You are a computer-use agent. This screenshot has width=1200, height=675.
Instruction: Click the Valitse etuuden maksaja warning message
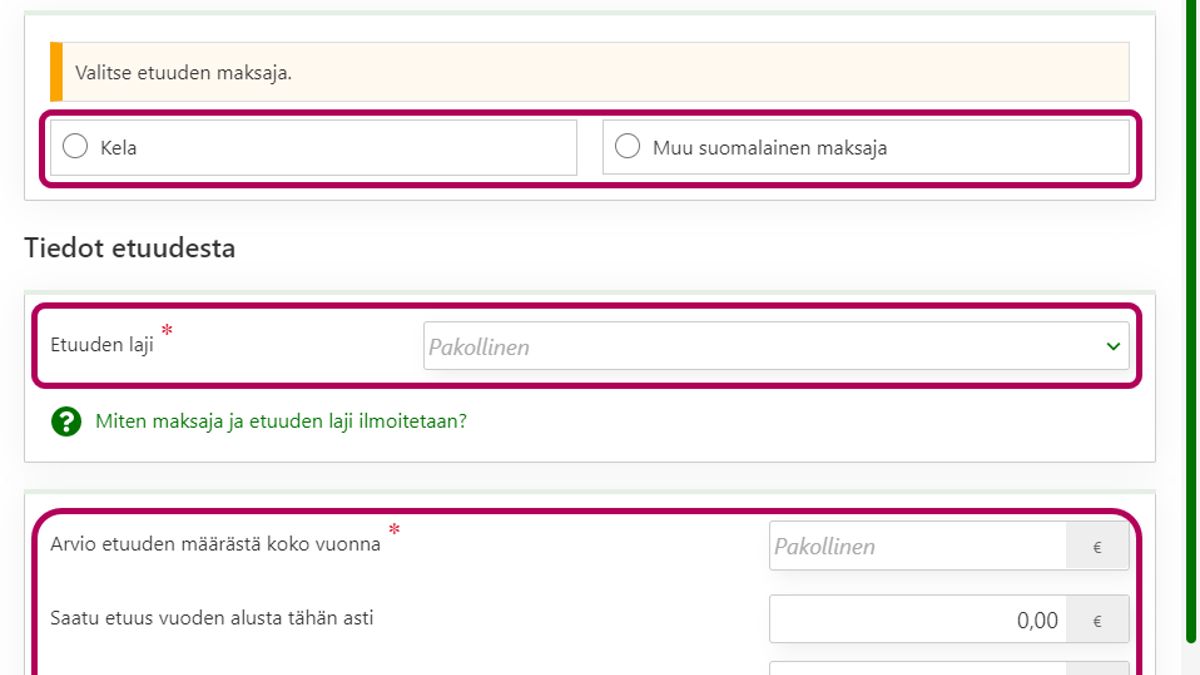click(x=183, y=72)
